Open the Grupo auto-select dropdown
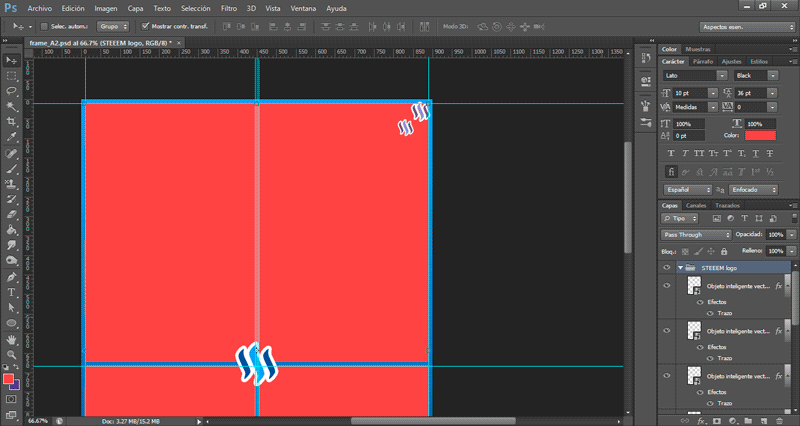800x426 pixels. pyautogui.click(x=113, y=27)
